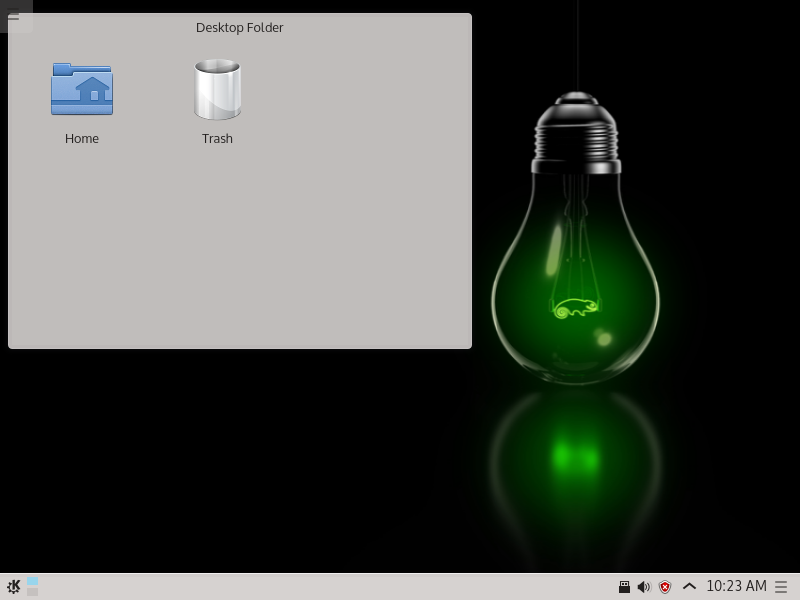800x600 pixels.
Task: Select the Trash icon
Action: tap(217, 89)
